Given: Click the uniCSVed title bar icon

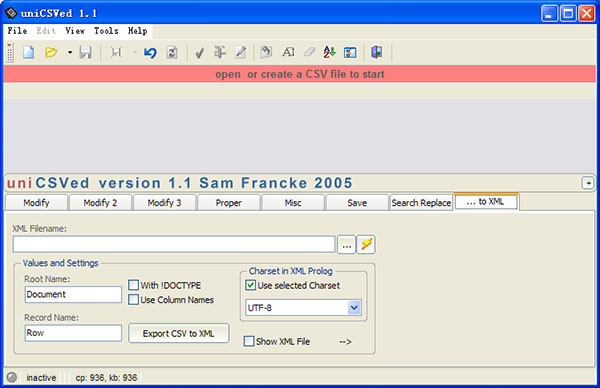Looking at the screenshot, I should click(11, 13).
